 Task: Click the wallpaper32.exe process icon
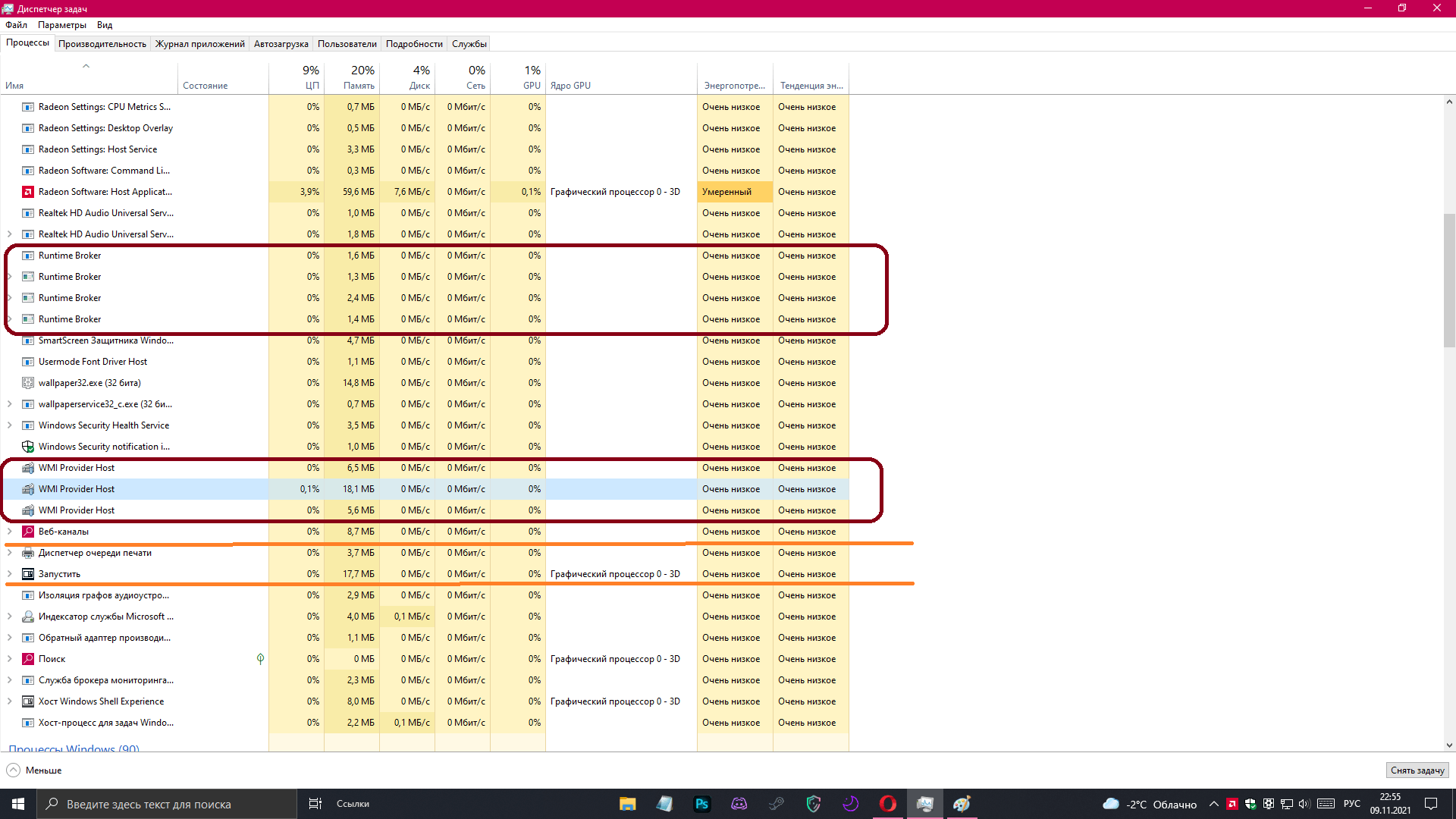(28, 383)
